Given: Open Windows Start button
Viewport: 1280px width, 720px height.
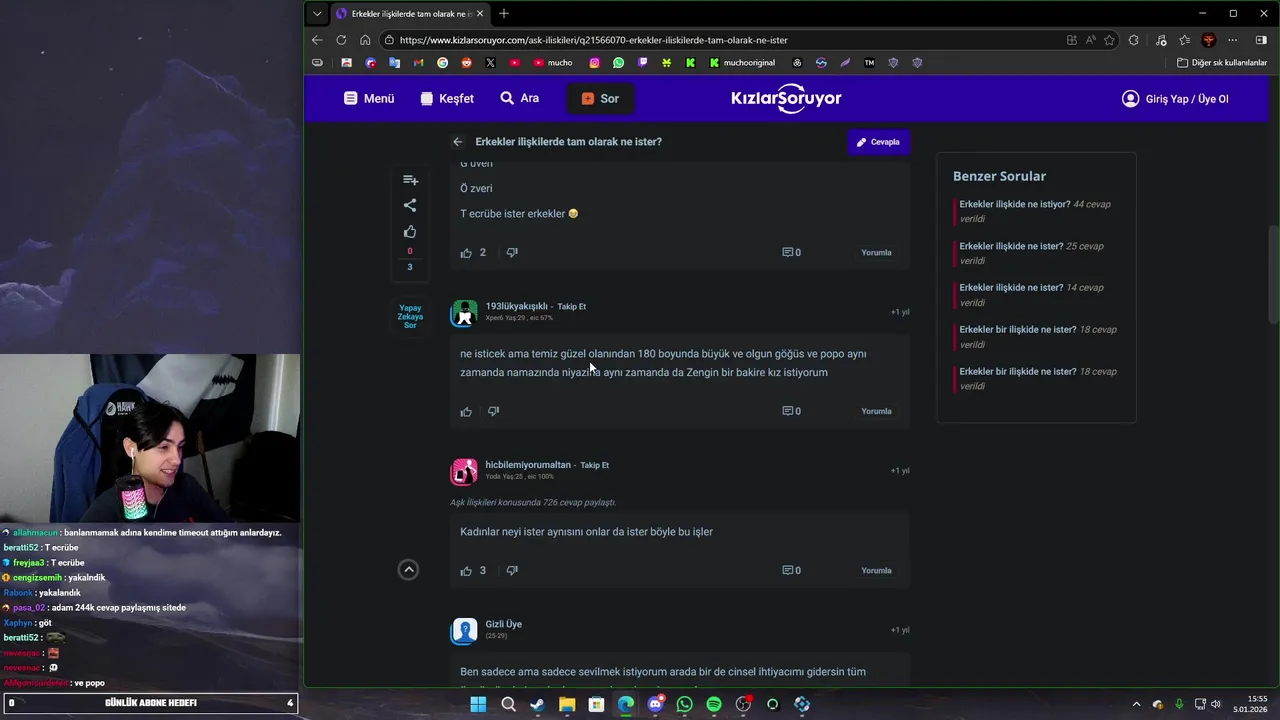Looking at the screenshot, I should [x=478, y=704].
